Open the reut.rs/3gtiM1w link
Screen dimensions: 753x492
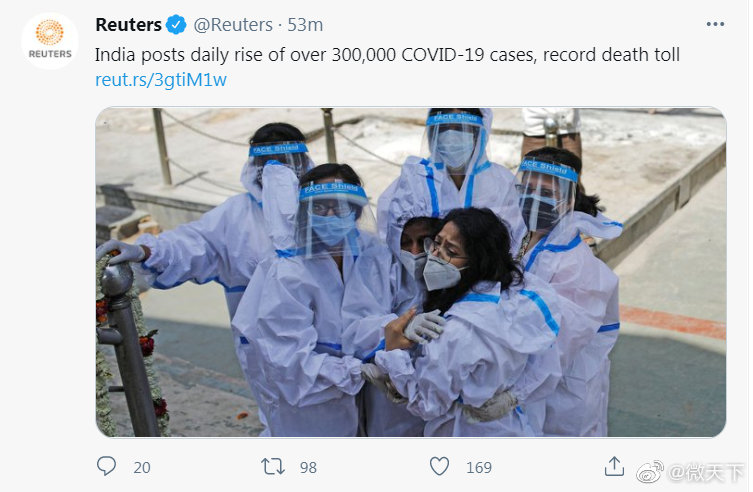[161, 80]
